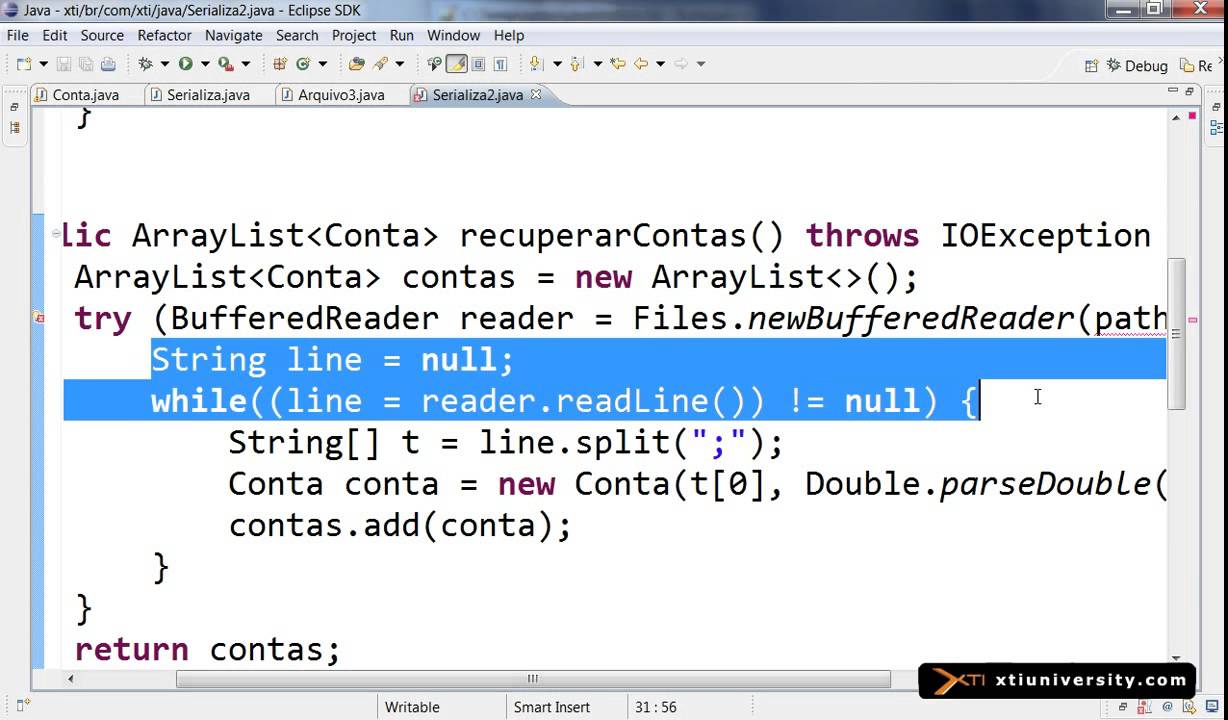Image resolution: width=1228 pixels, height=720 pixels.
Task: Expand the Back history dropdown arrow
Action: 660,64
